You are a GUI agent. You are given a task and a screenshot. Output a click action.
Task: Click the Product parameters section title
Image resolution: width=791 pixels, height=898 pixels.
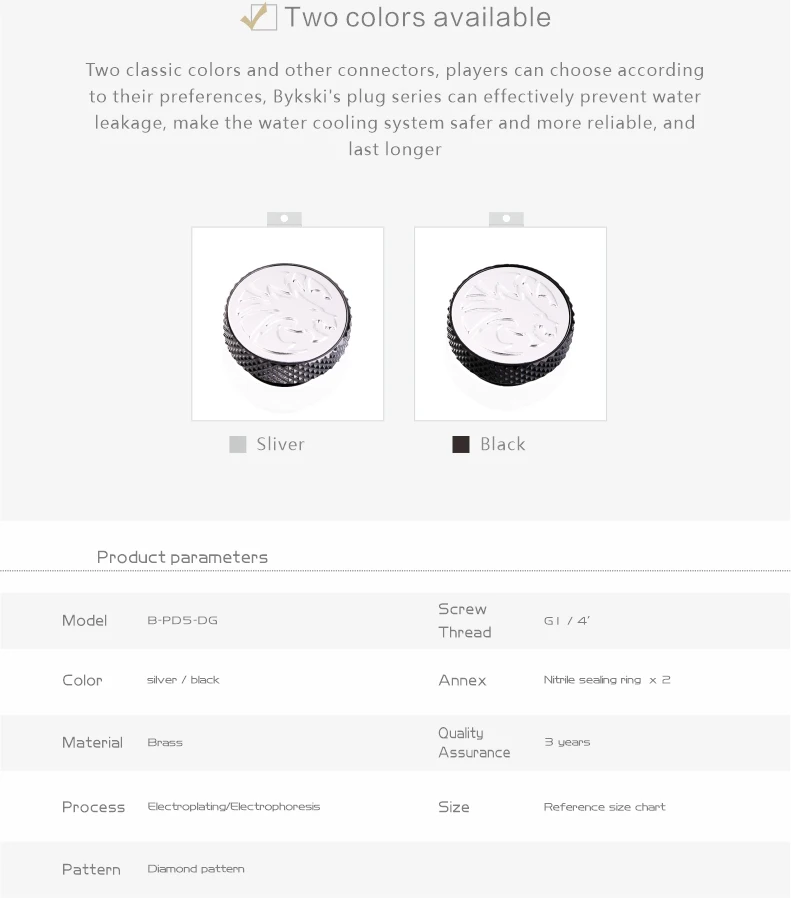coord(182,557)
